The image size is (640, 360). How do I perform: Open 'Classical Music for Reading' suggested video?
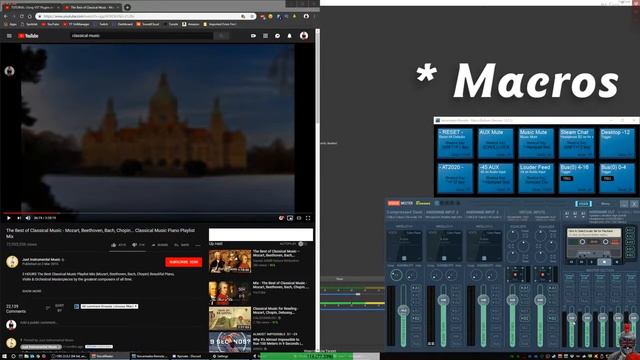click(x=230, y=318)
